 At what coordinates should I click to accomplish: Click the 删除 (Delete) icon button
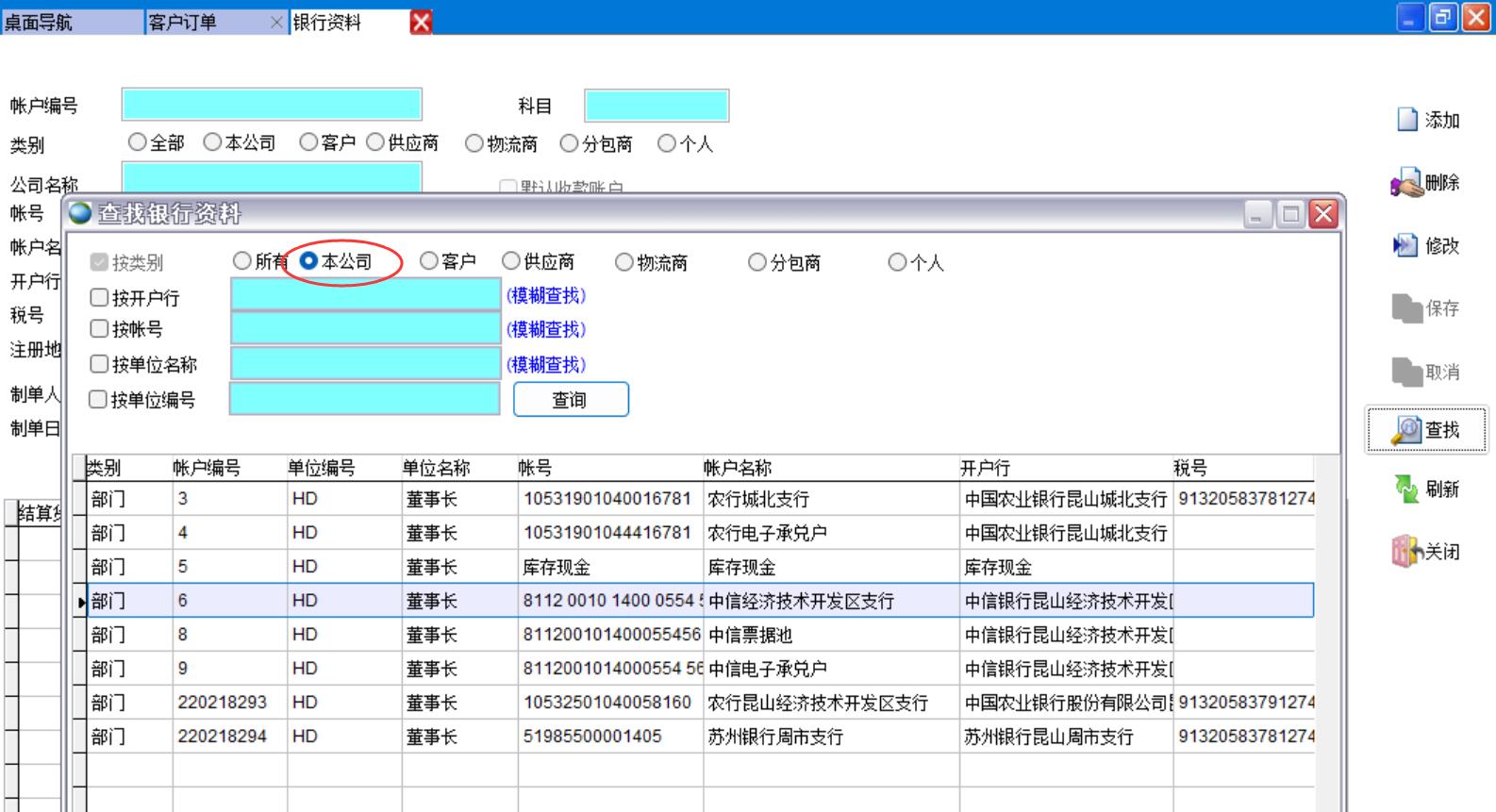click(x=1406, y=183)
